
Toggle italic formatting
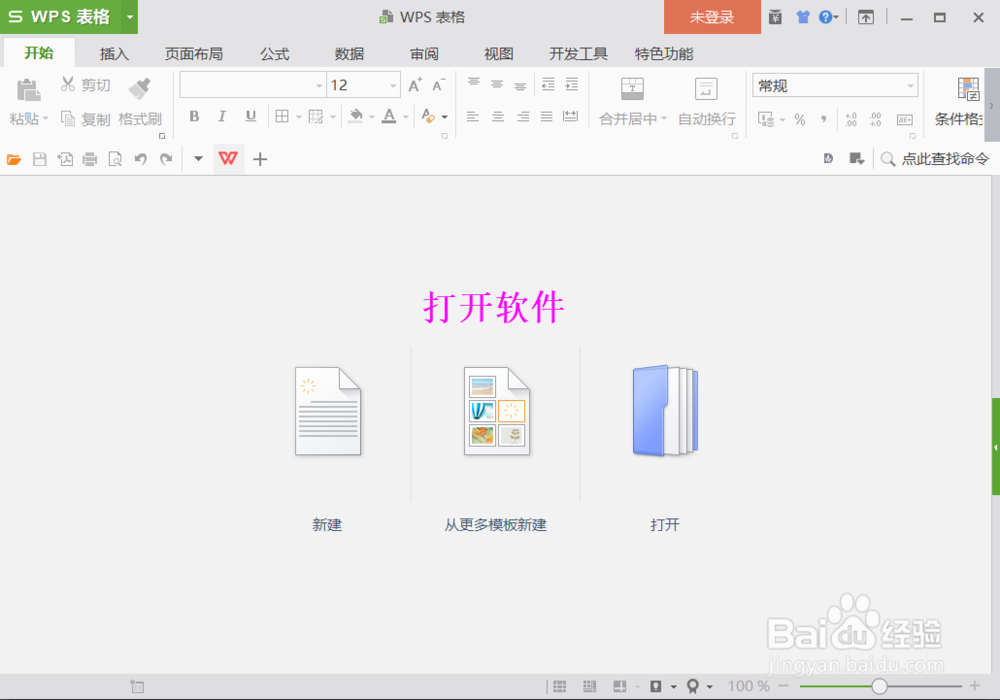[x=221, y=117]
